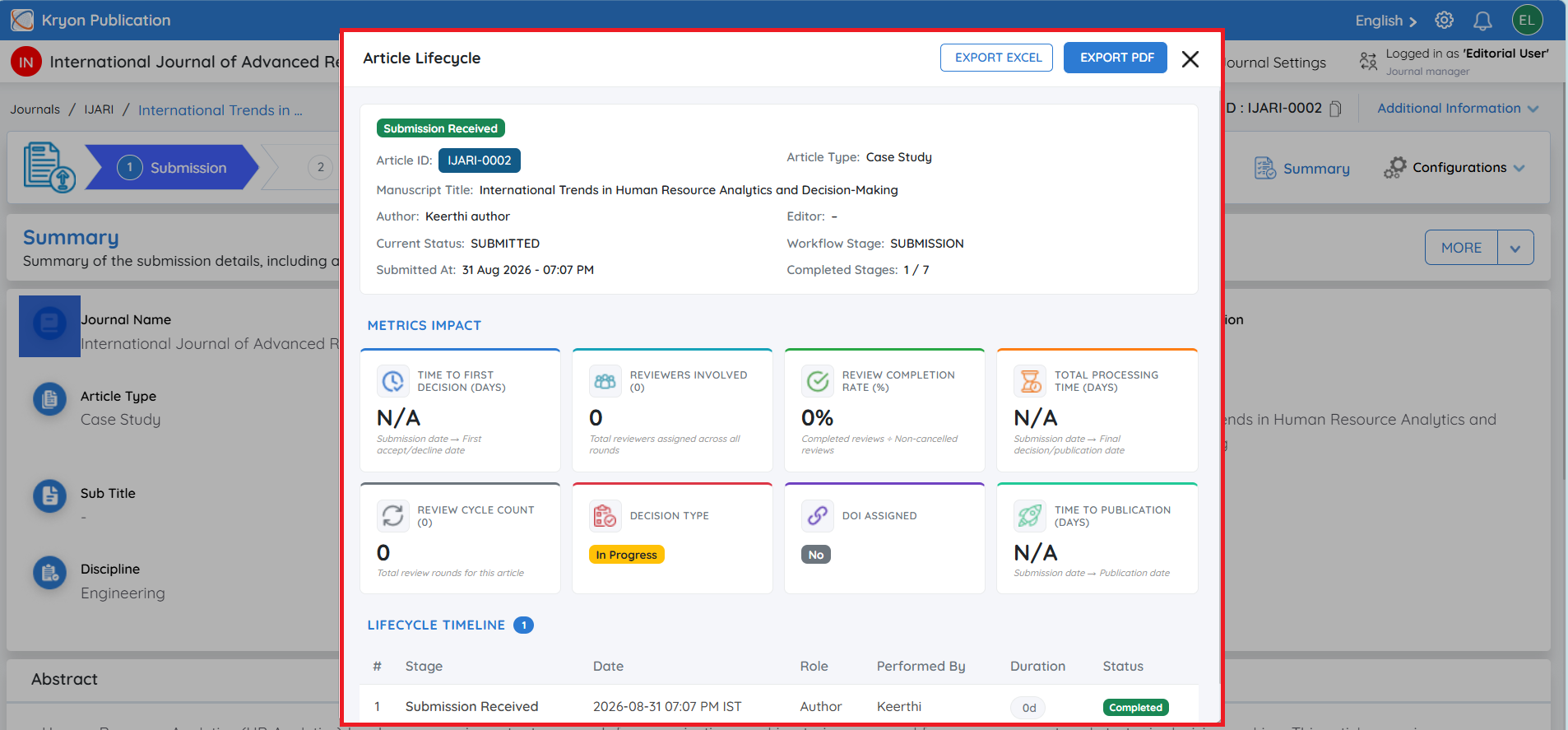Copy article ID icon next to IJARI-0002
The image size is (1568, 730).
[x=1336, y=109]
